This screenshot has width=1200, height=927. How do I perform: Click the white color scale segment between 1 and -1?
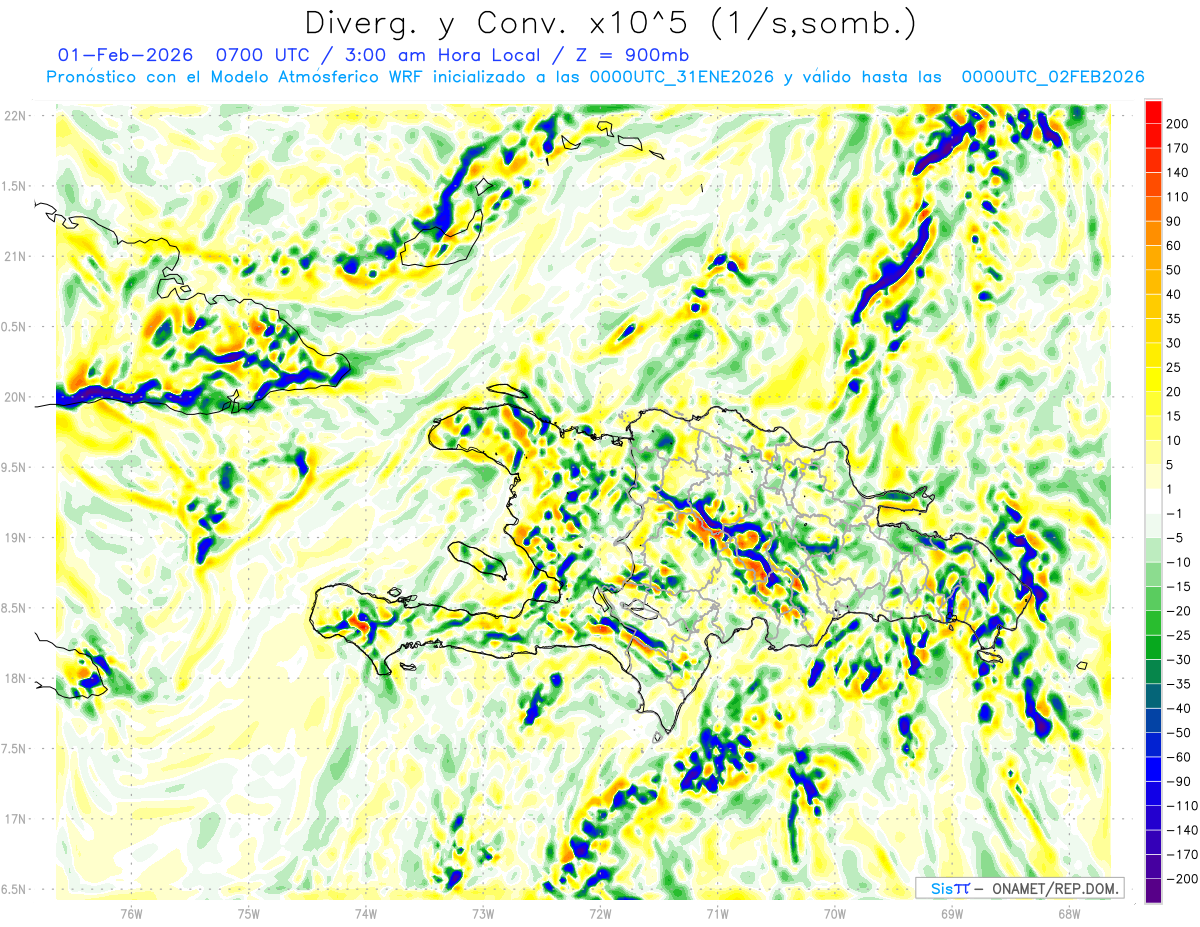coord(1153,501)
